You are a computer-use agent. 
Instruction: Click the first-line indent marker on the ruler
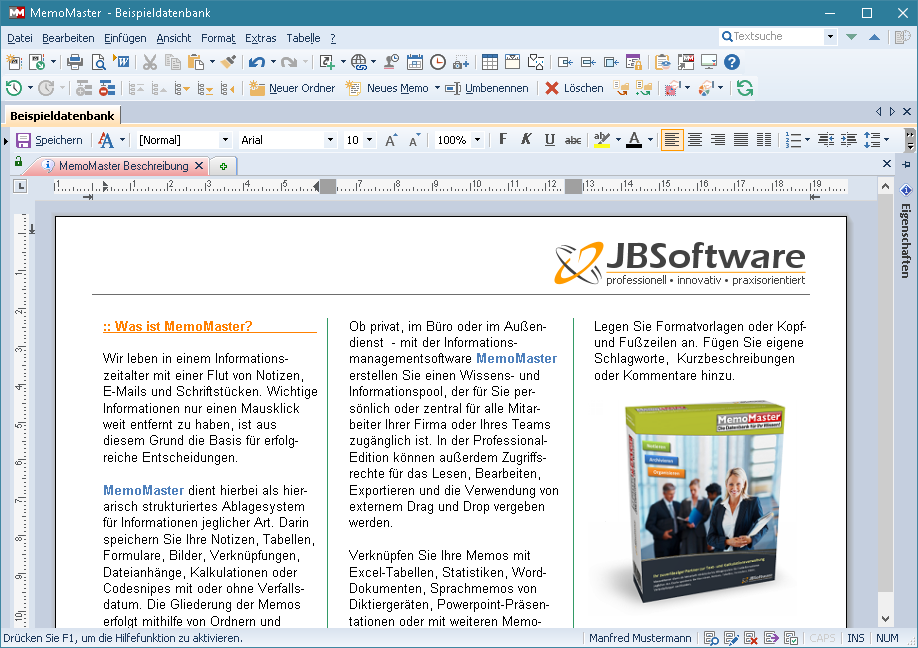click(x=105, y=184)
